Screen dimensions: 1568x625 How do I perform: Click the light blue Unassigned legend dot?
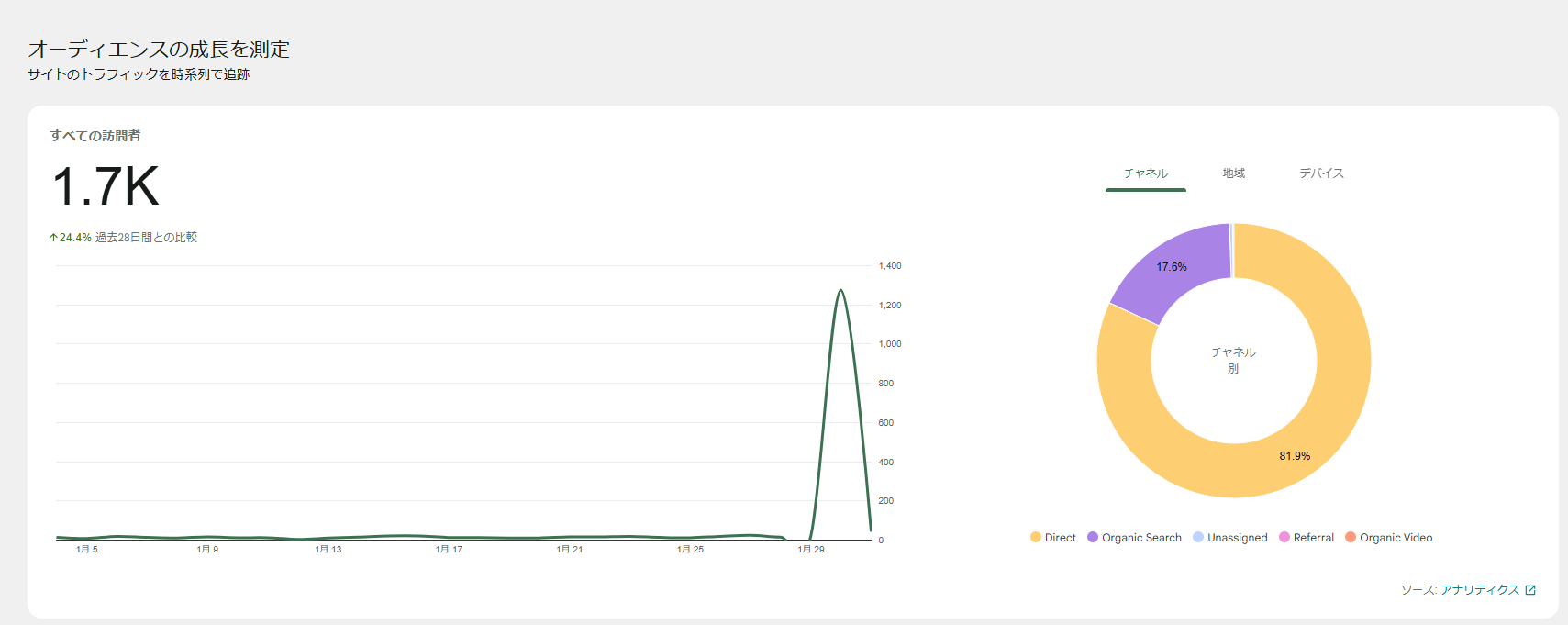(1198, 538)
